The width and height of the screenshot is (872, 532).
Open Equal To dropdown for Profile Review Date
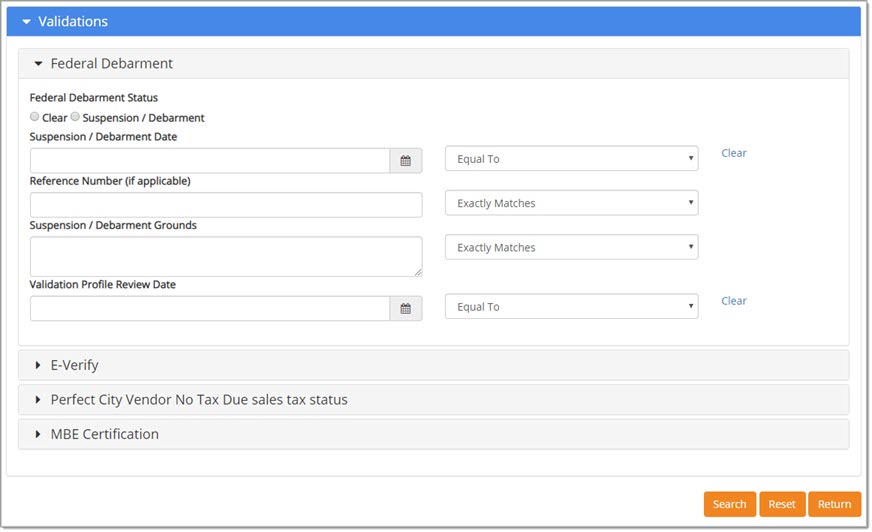(571, 307)
